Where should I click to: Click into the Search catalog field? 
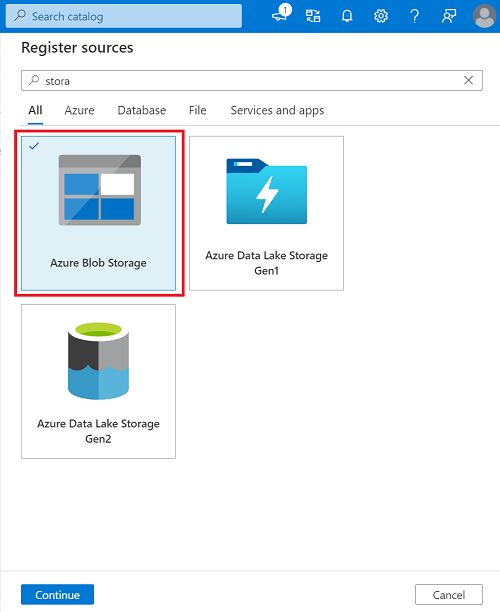tap(124, 16)
